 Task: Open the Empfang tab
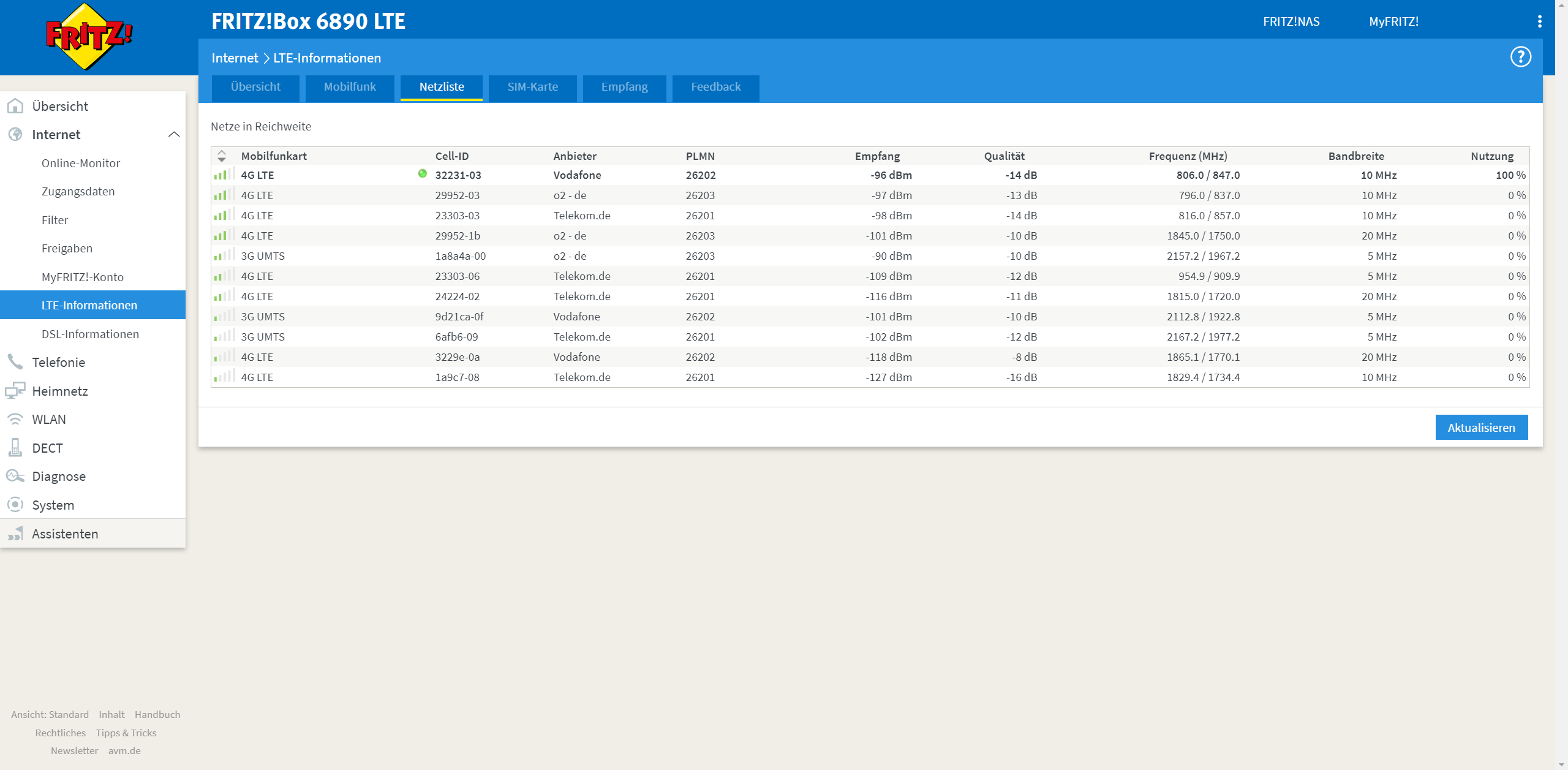624,88
